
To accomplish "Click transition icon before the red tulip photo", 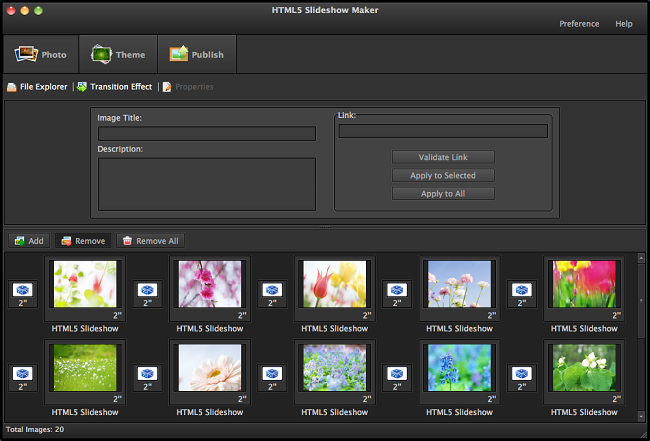I will pyautogui.click(x=272, y=290).
